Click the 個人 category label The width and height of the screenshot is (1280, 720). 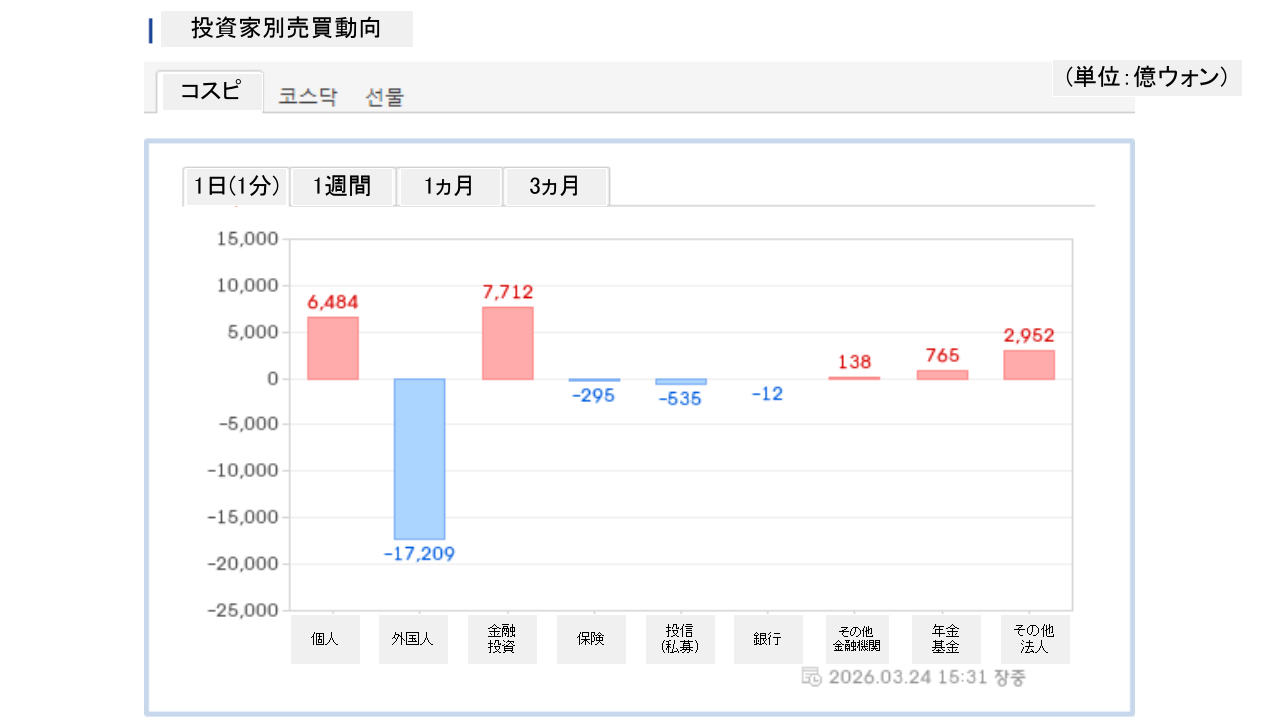pyautogui.click(x=325, y=639)
